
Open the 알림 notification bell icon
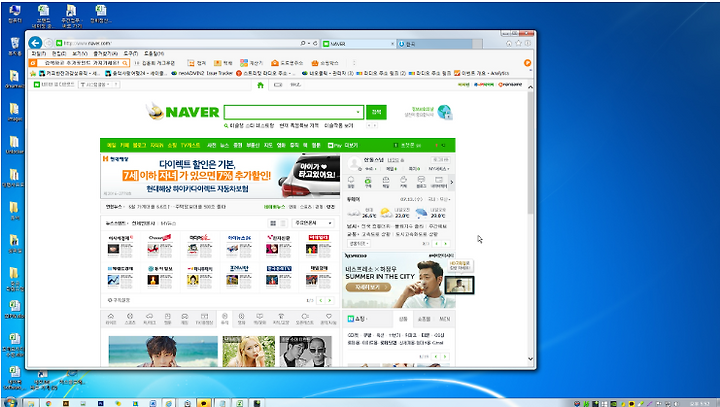click(x=351, y=181)
